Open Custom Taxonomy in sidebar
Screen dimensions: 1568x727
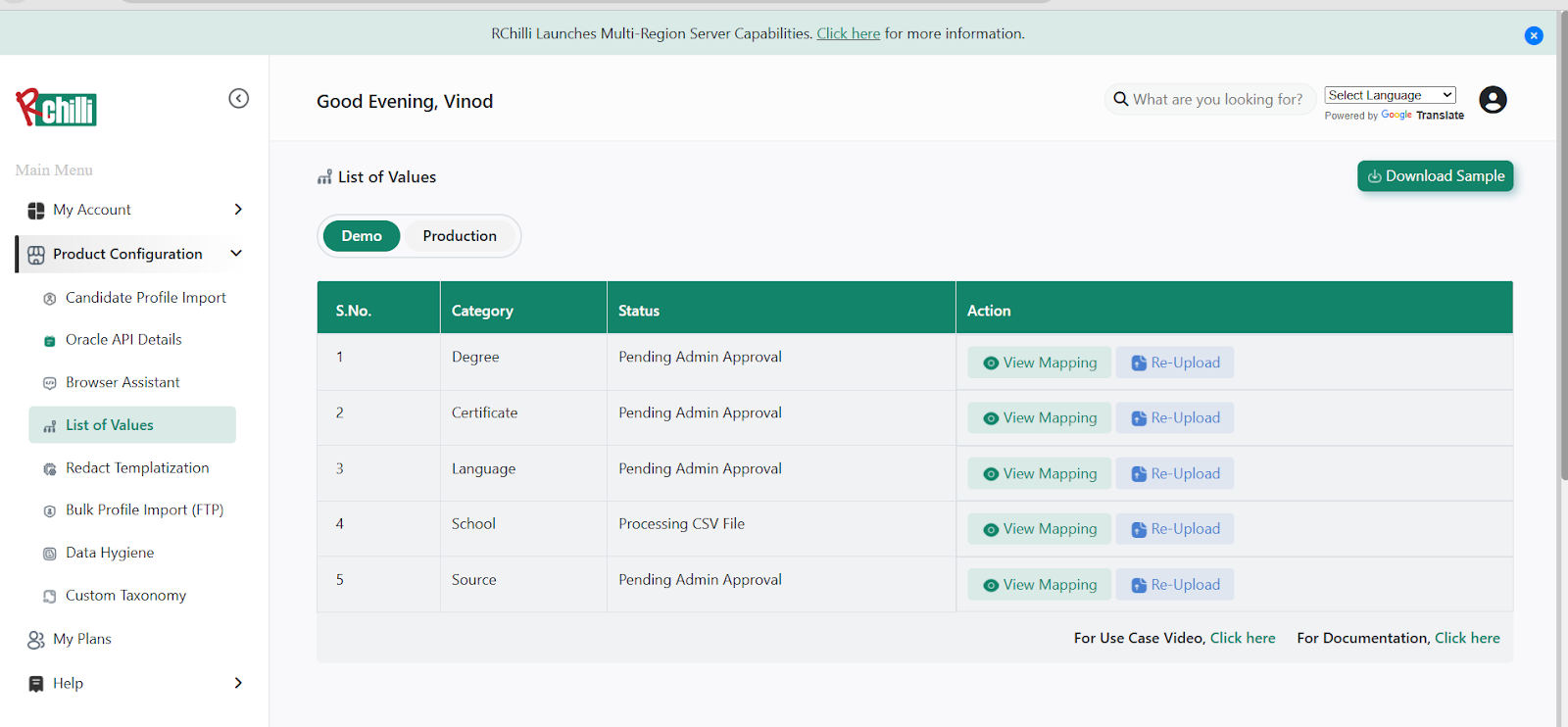point(125,596)
